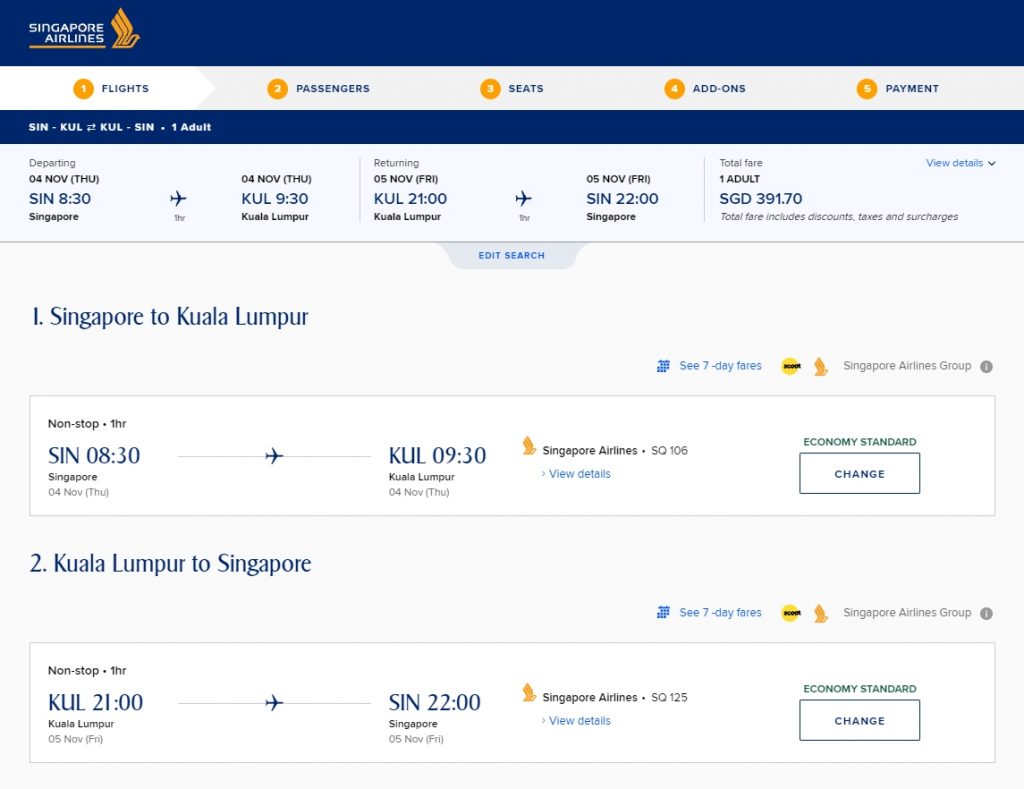The image size is (1024, 789).
Task: Click the calendar icon in Kuala Lumpur to Singapore section
Action: click(663, 613)
